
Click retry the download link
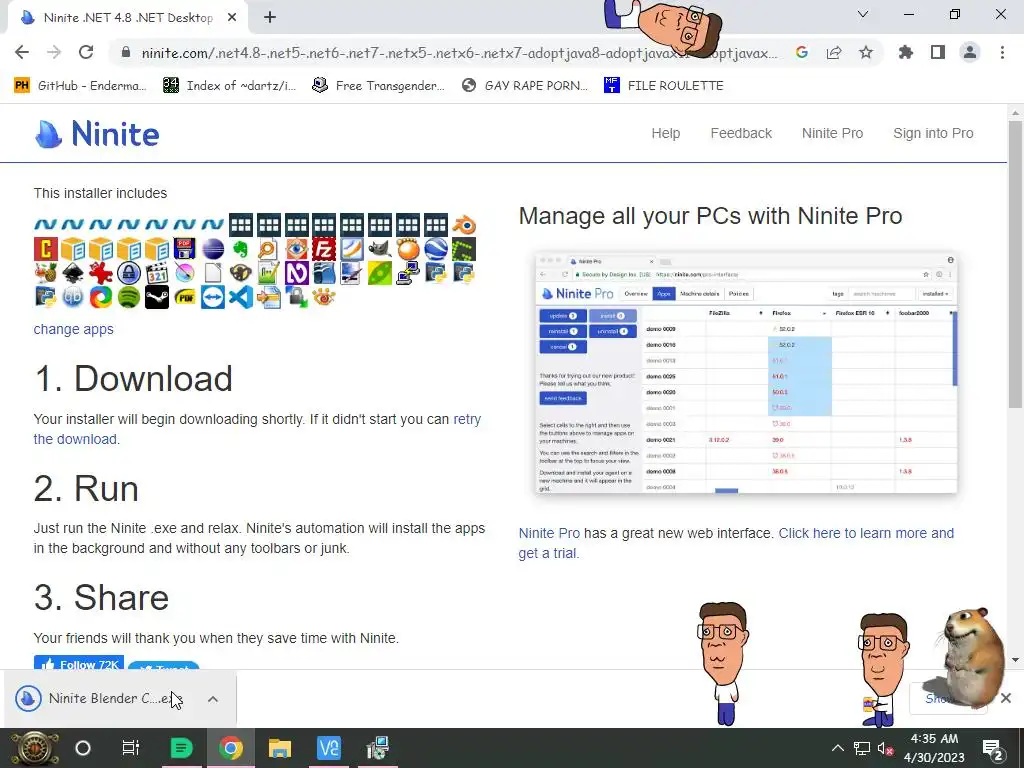click(467, 419)
